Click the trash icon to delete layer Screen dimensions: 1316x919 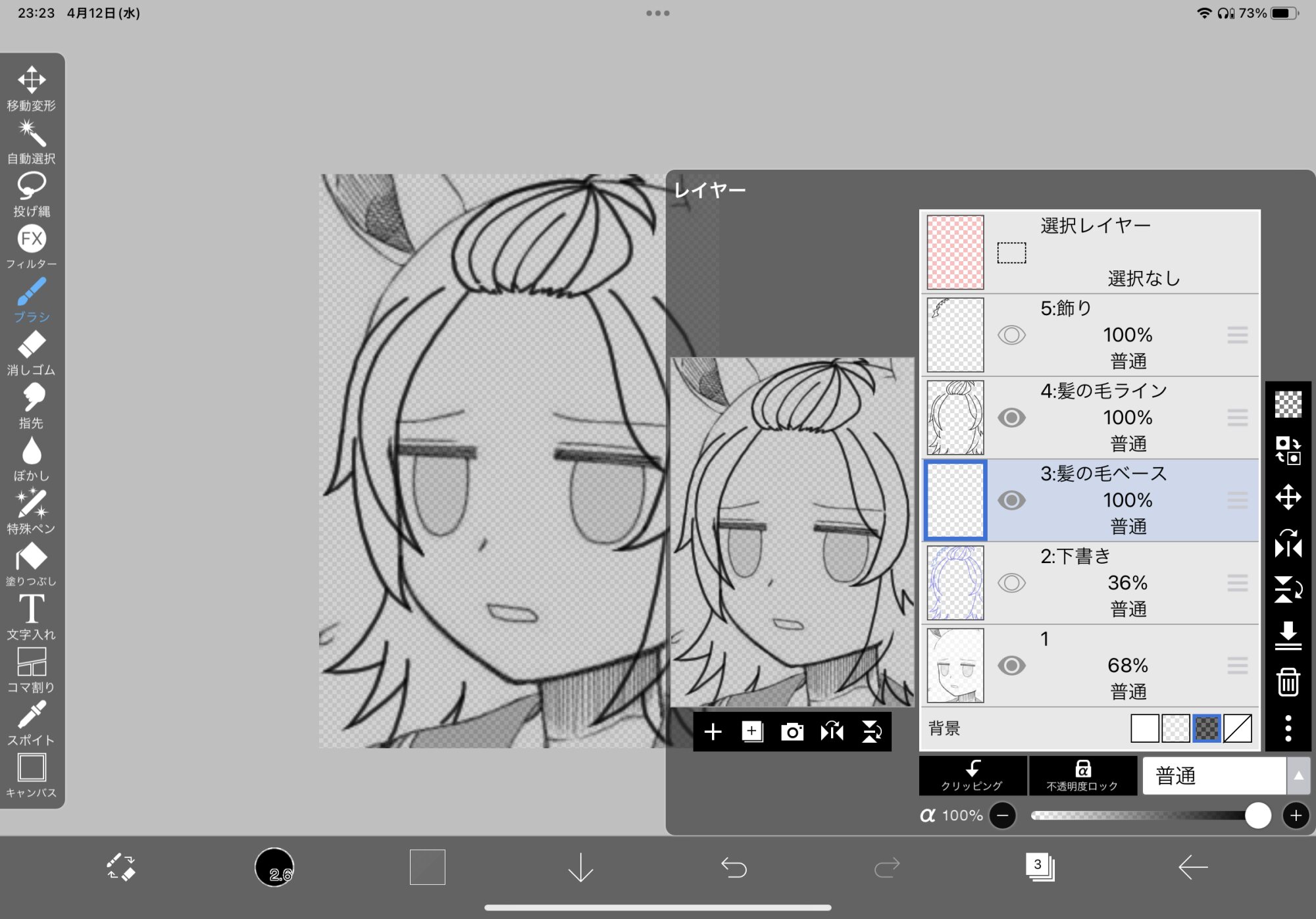pyautogui.click(x=1288, y=682)
